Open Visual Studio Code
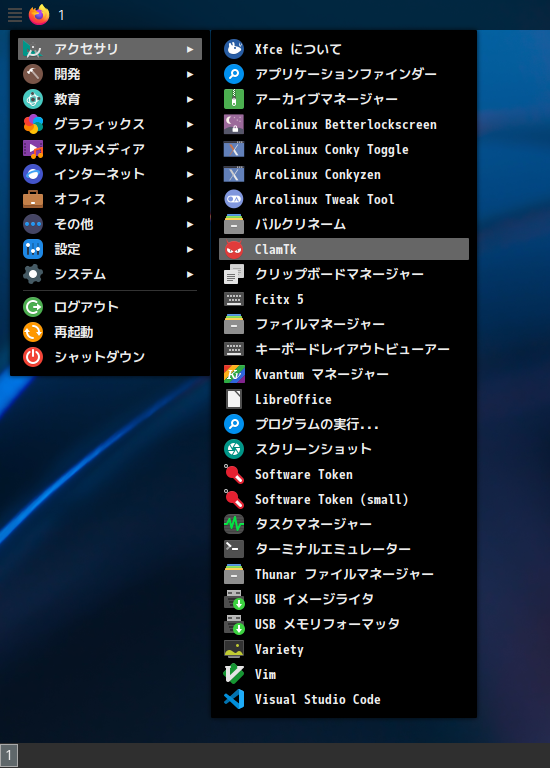 click(344, 699)
